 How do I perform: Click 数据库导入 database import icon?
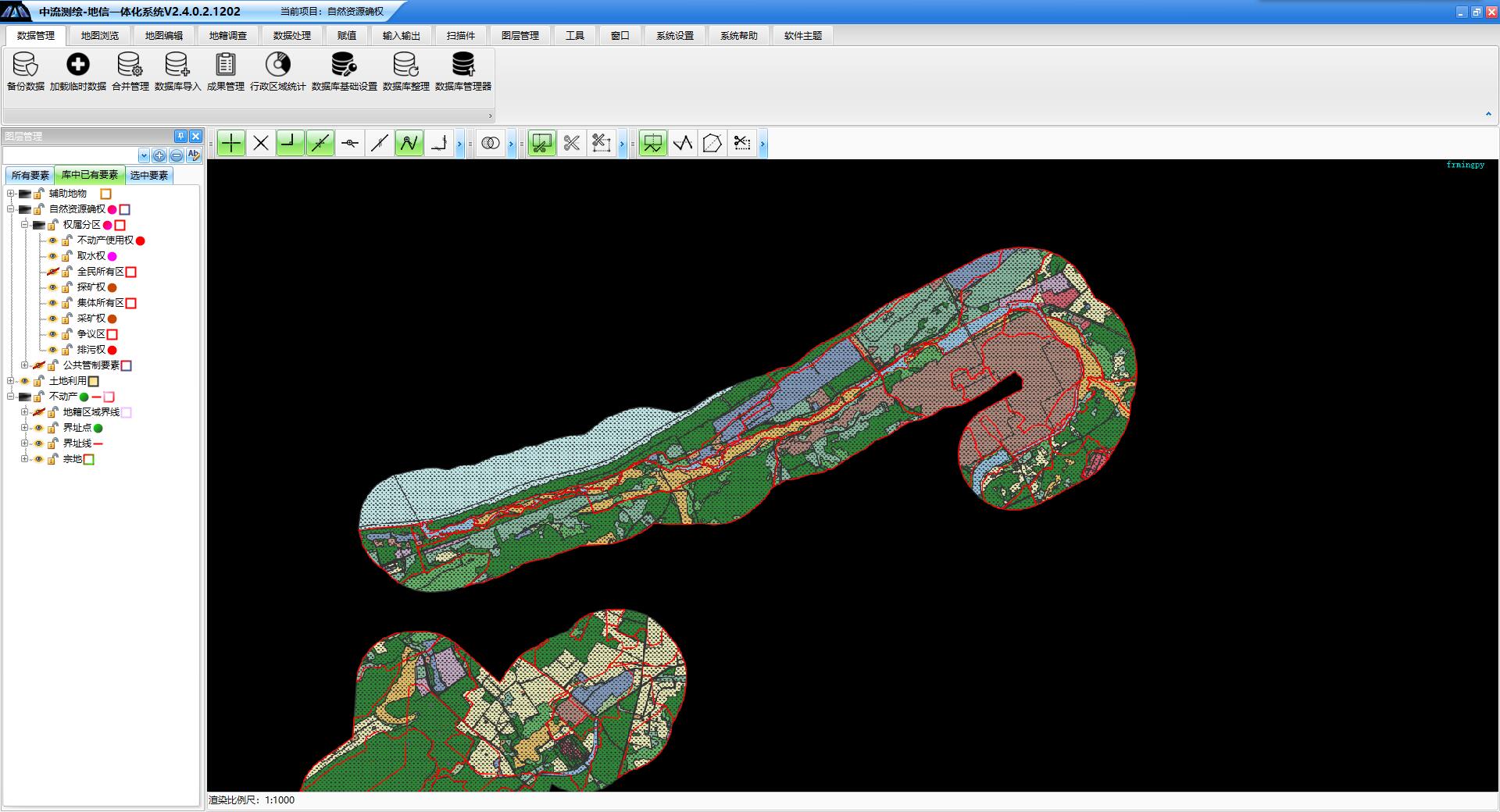click(177, 64)
